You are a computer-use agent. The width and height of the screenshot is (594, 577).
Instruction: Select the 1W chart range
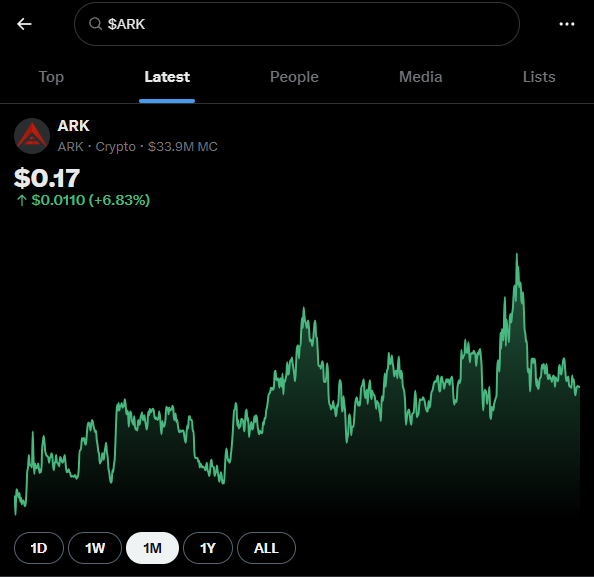pyautogui.click(x=95, y=548)
